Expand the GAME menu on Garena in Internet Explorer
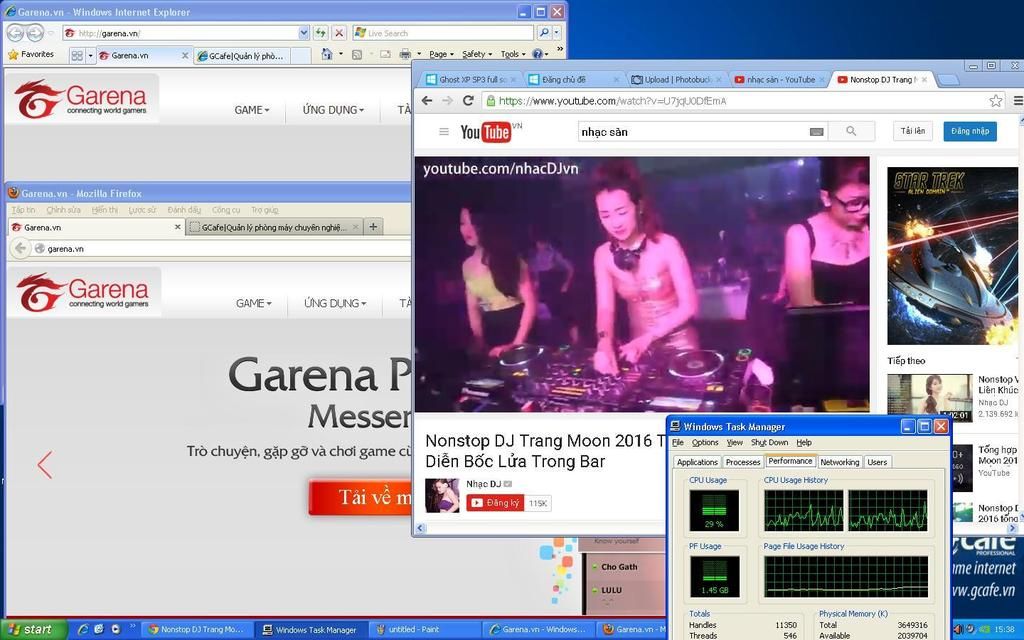Viewport: 1024px width, 640px height. pyautogui.click(x=252, y=110)
